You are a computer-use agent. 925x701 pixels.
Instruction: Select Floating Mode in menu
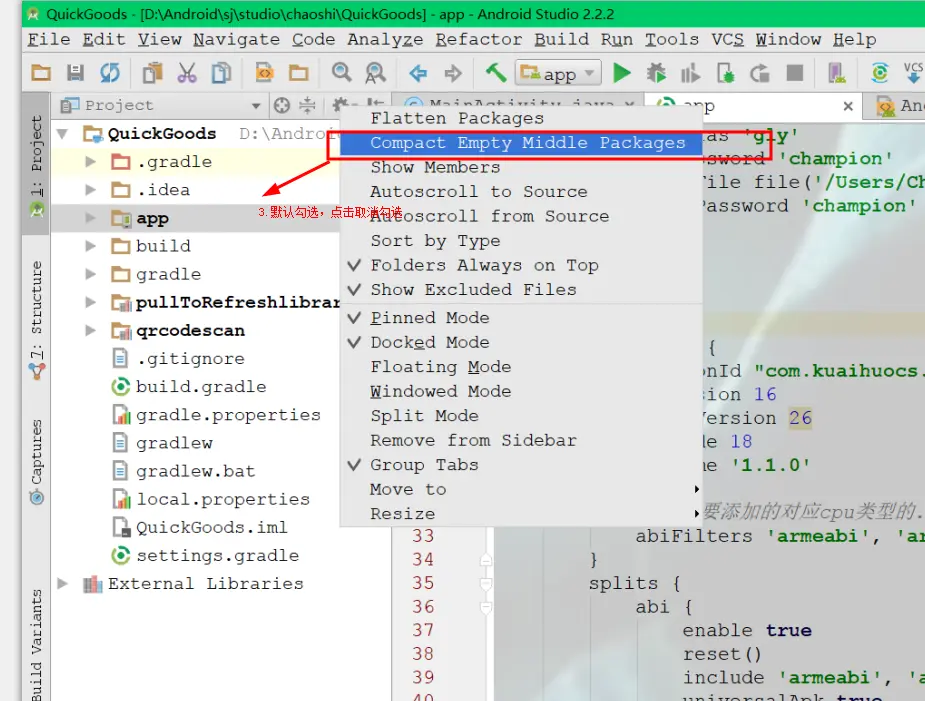point(521,367)
